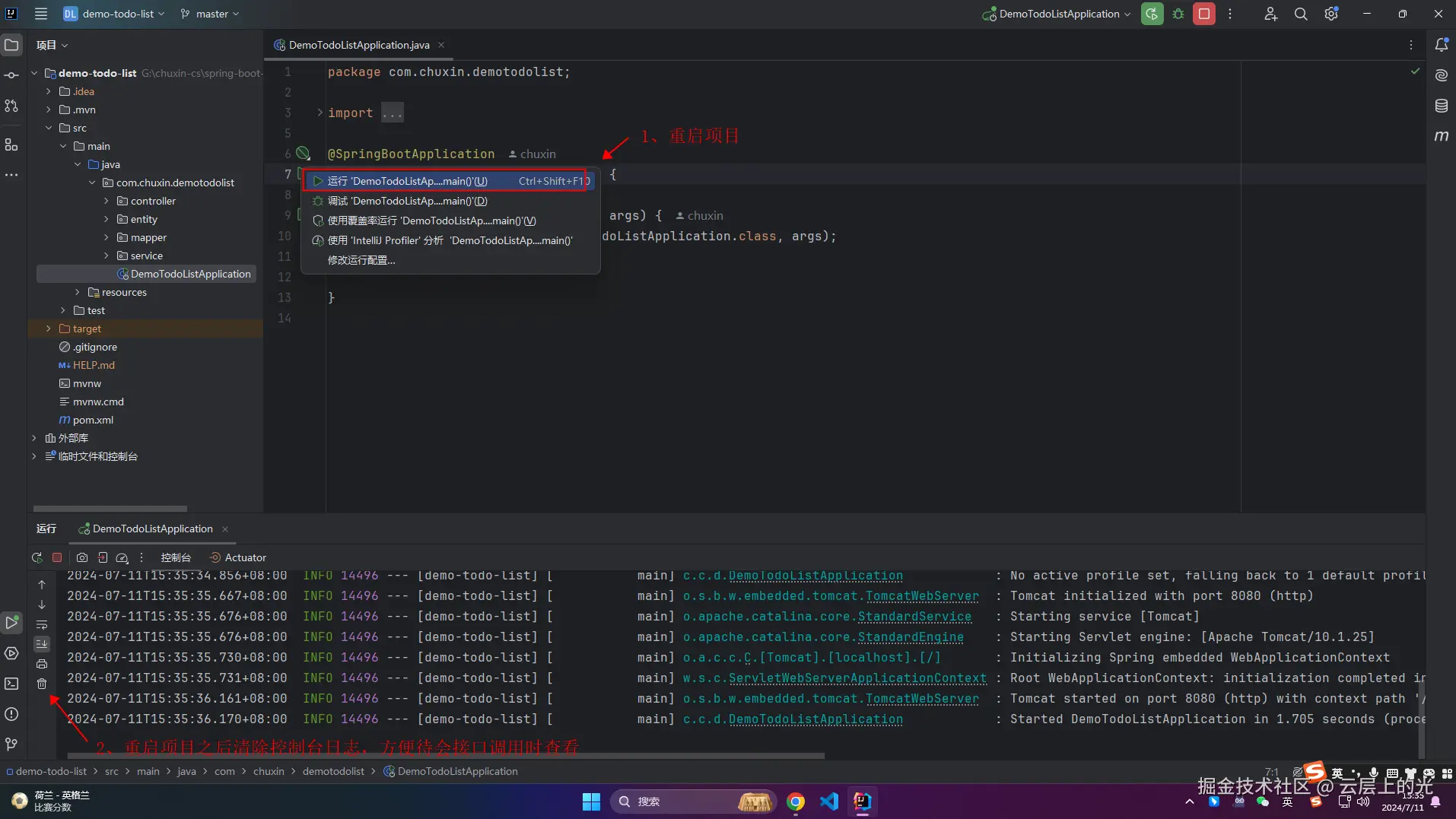Click the StandardService class log link
Image resolution: width=1456 pixels, height=819 pixels.
[914, 617]
